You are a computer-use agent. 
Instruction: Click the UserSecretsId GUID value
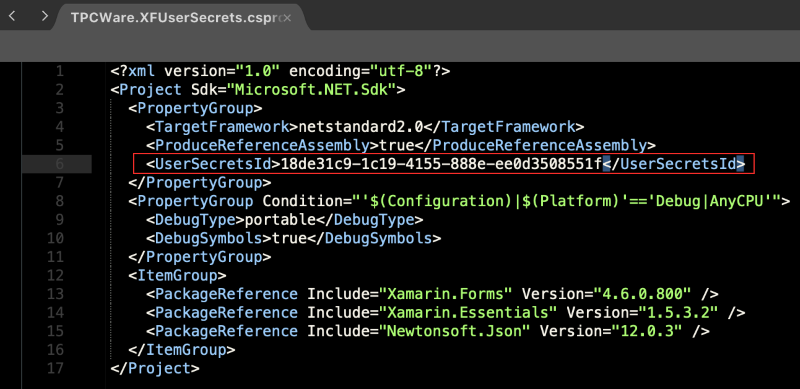442,164
